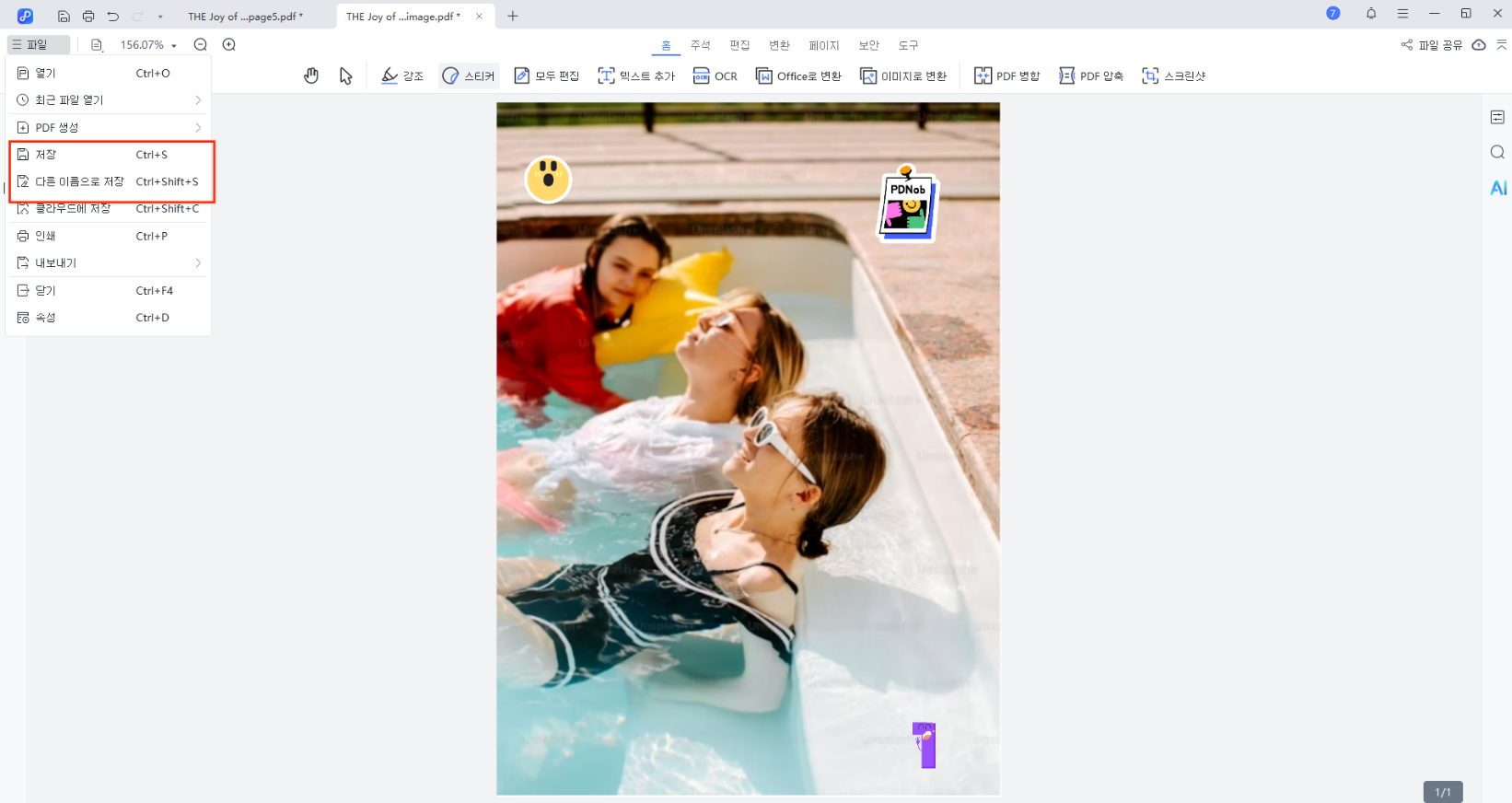This screenshot has height=803, width=1512.
Task: Select the purple sticker at page bottom
Action: (925, 745)
